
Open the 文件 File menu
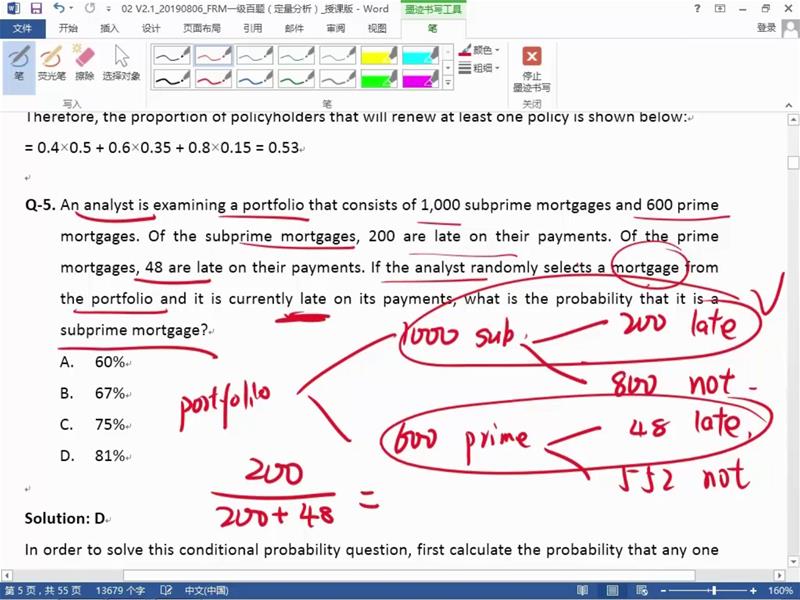pos(22,29)
